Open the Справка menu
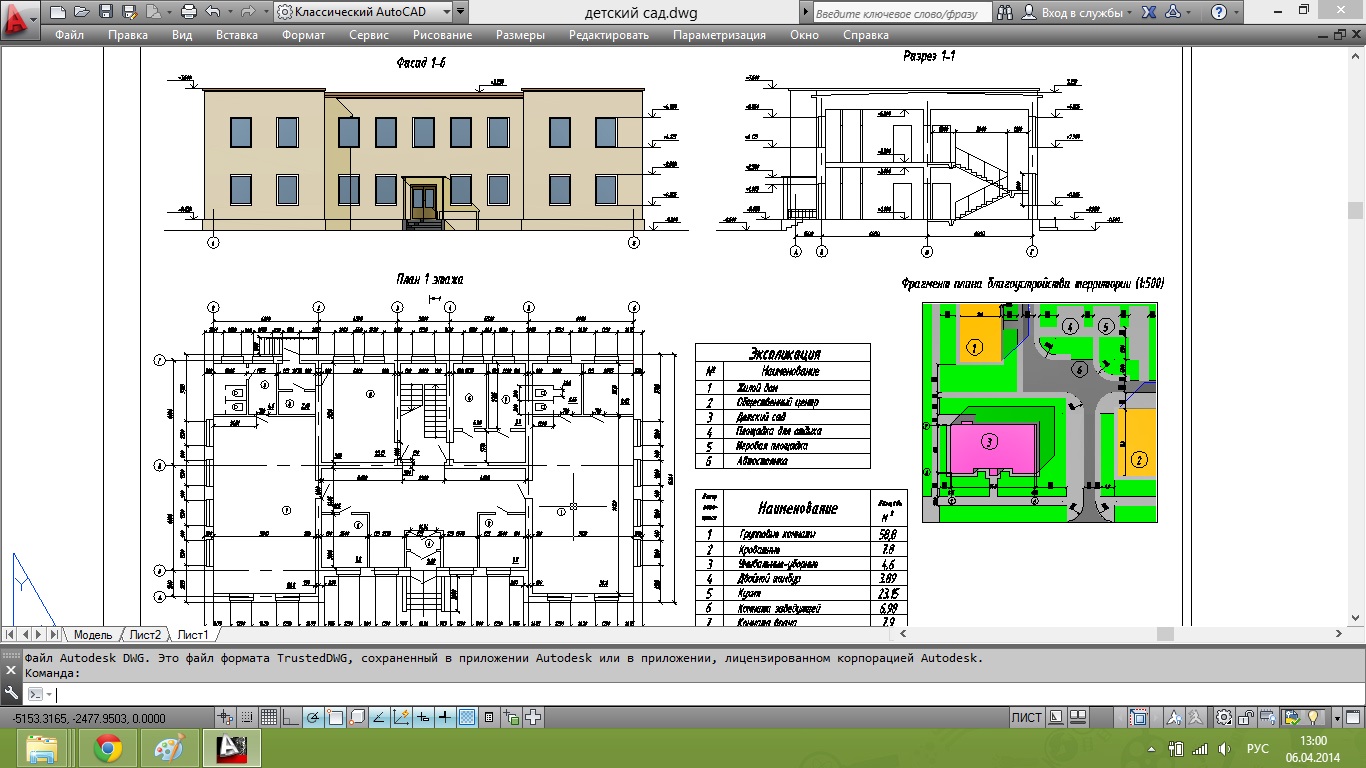 (865, 35)
